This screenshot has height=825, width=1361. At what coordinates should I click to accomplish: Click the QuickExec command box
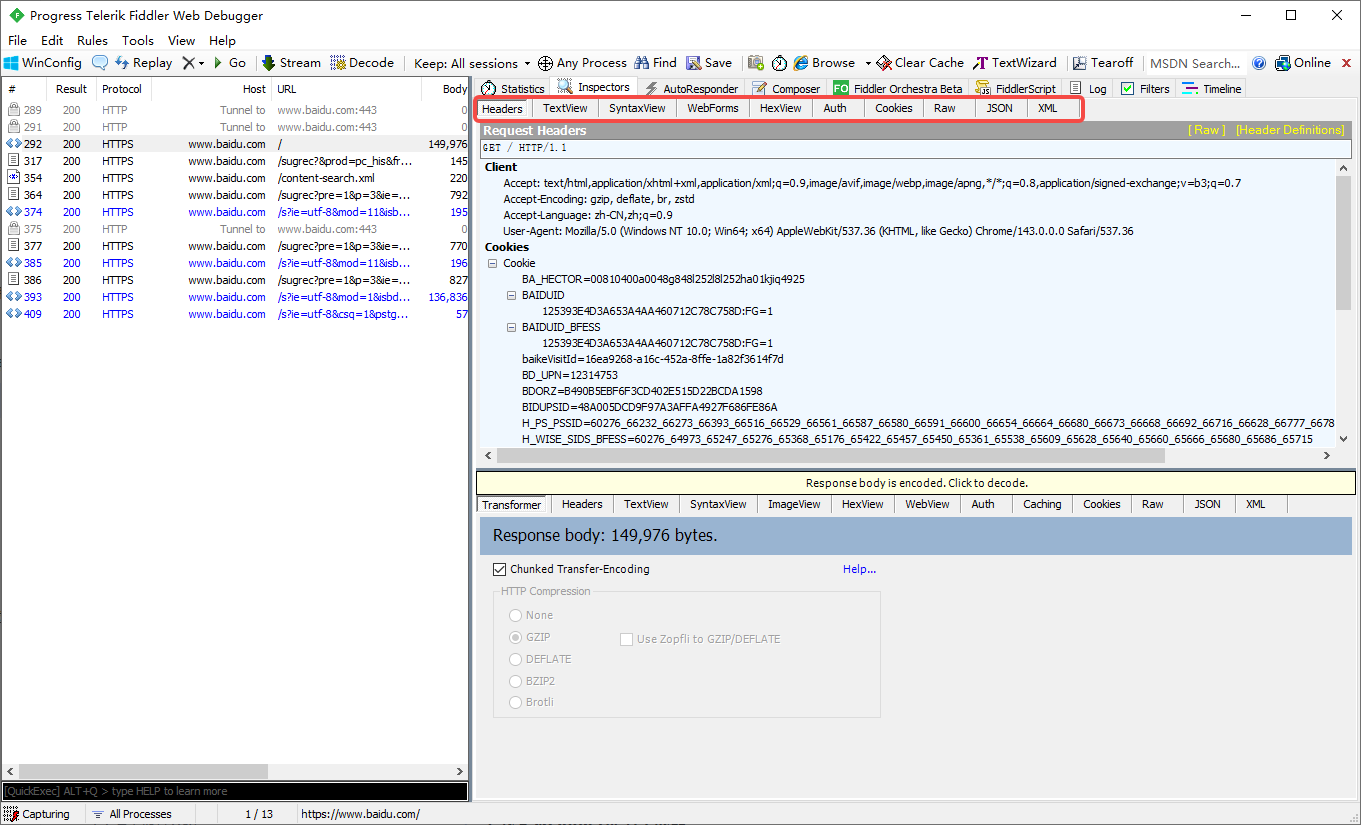[x=235, y=791]
